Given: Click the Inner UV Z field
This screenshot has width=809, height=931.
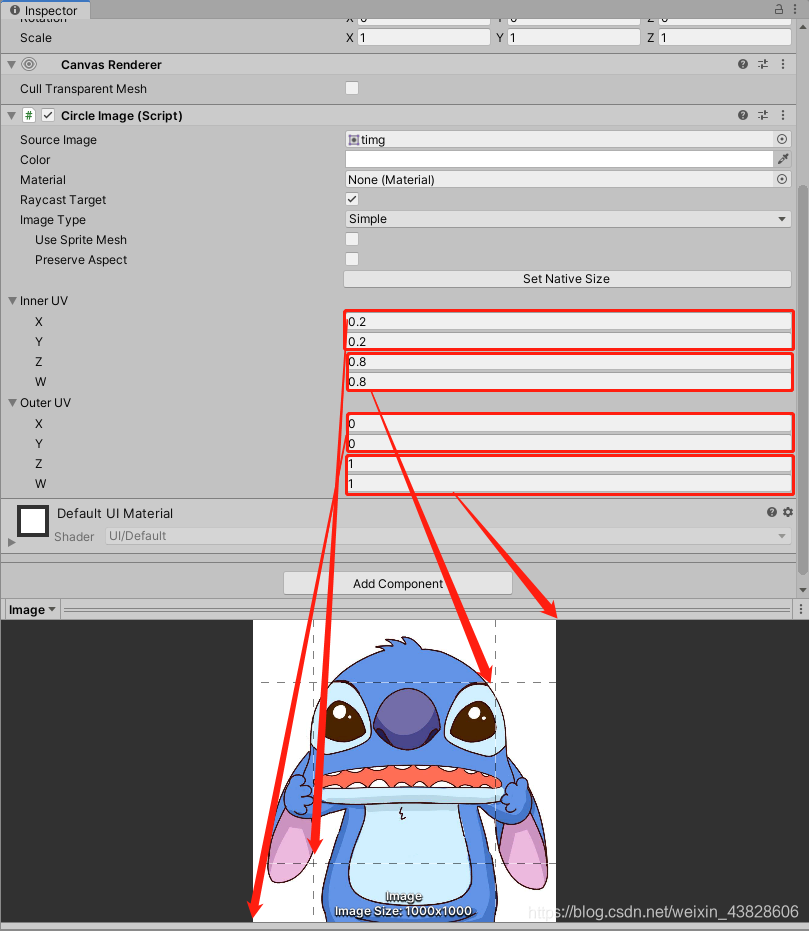Looking at the screenshot, I should 568,362.
